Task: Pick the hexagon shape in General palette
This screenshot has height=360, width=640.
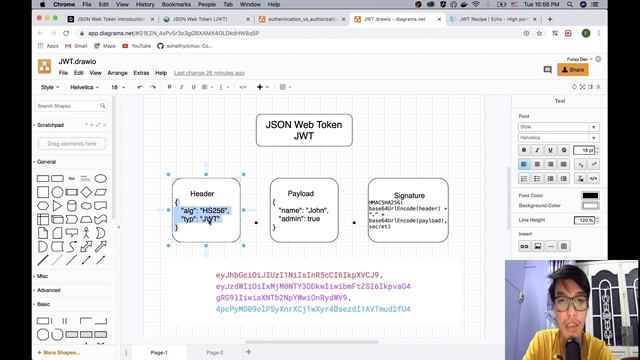Action: tap(43, 206)
